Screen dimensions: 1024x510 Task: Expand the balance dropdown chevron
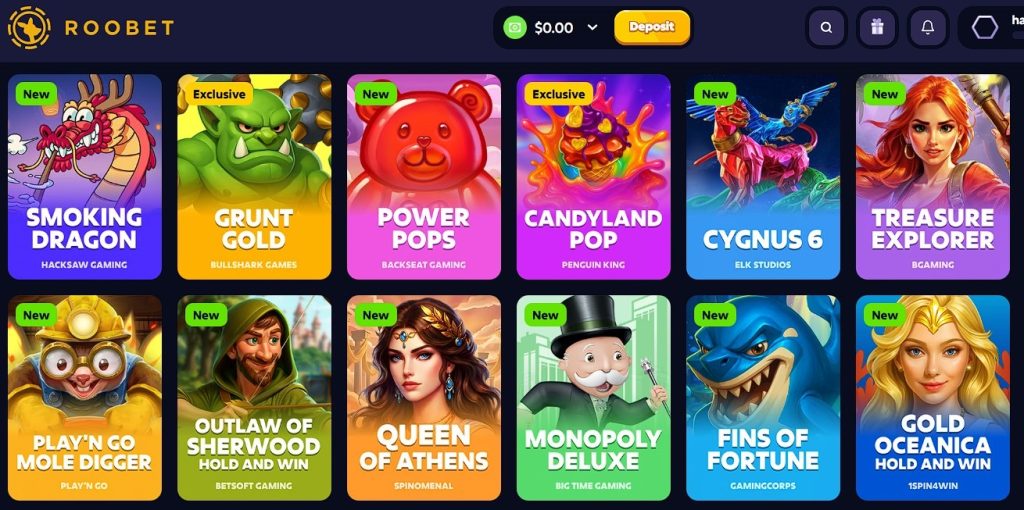592,27
